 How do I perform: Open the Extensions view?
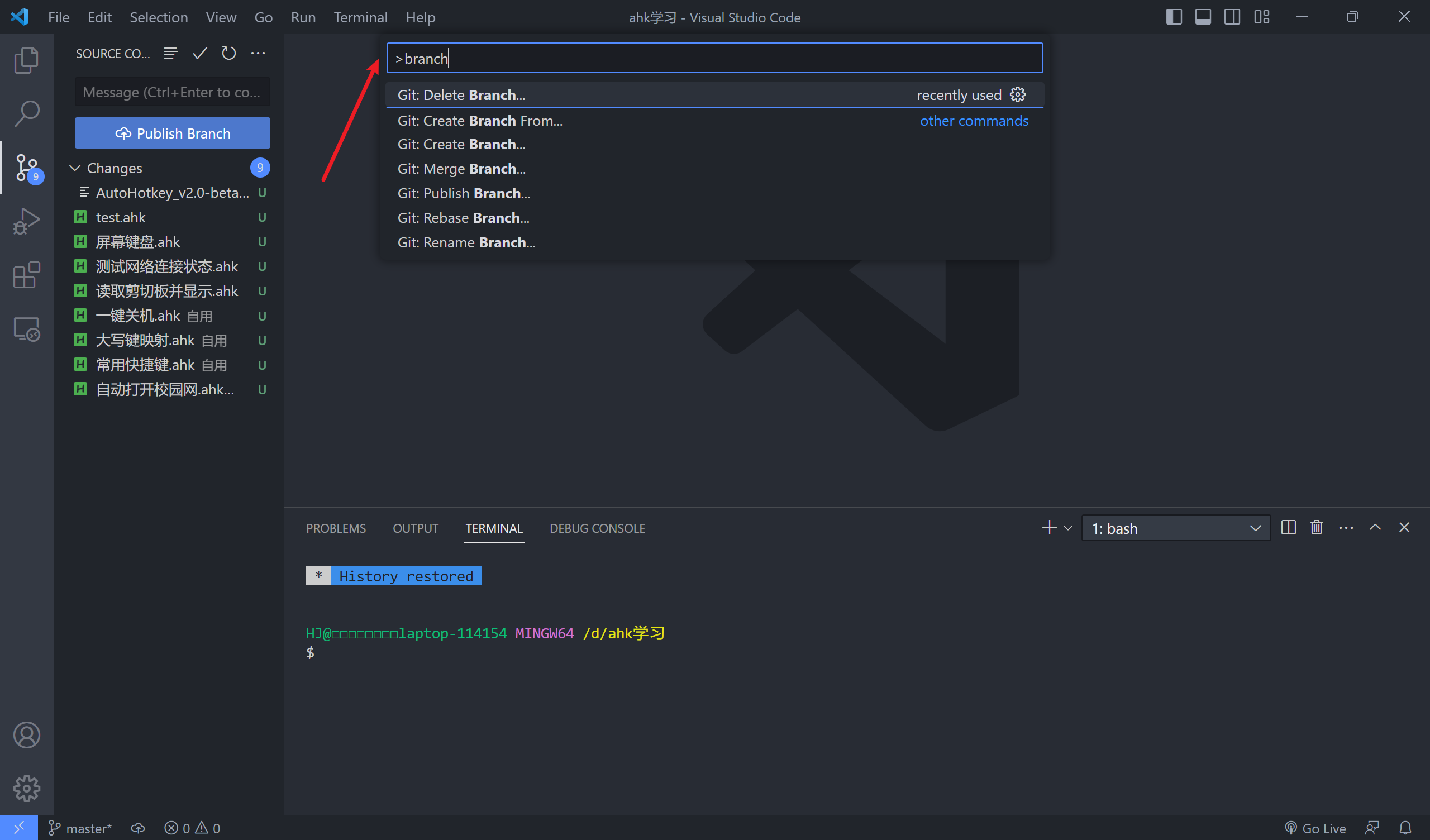coord(26,275)
